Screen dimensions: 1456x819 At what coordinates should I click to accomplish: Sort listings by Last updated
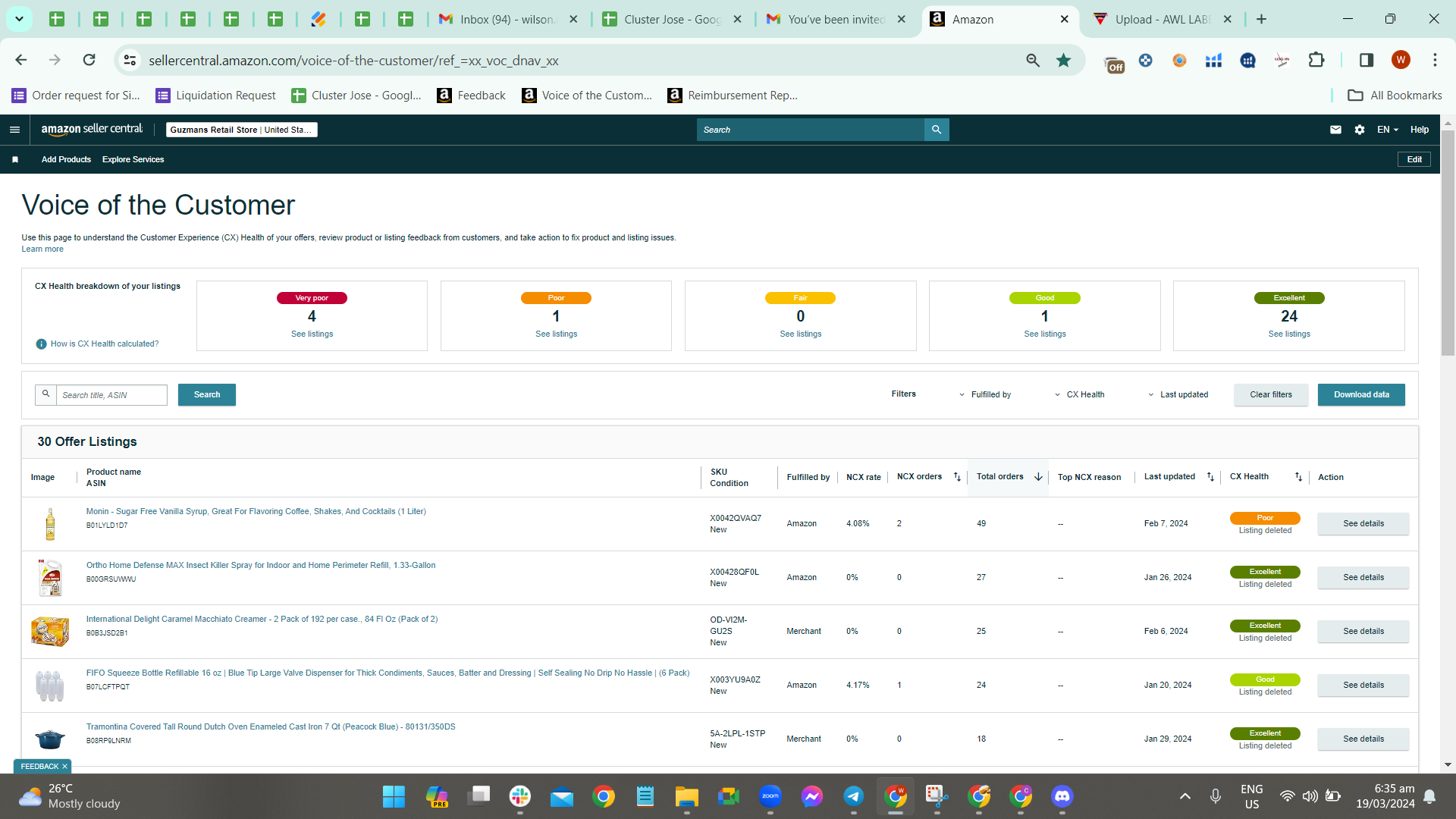point(1210,477)
